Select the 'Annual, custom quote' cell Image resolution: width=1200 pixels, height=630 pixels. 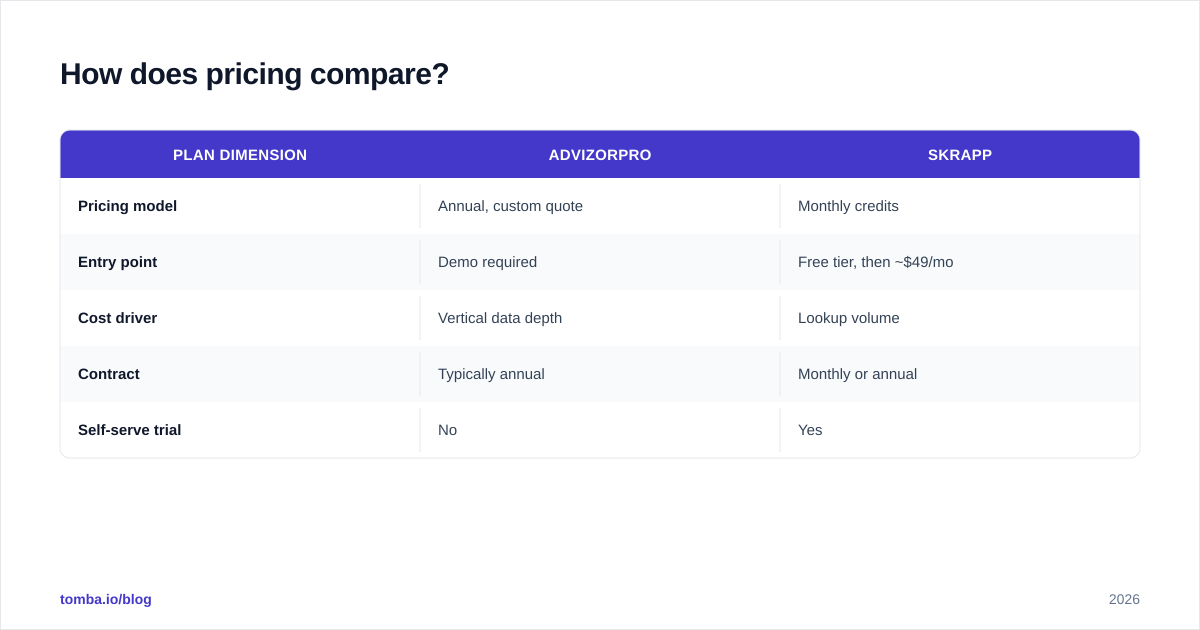[x=510, y=206]
